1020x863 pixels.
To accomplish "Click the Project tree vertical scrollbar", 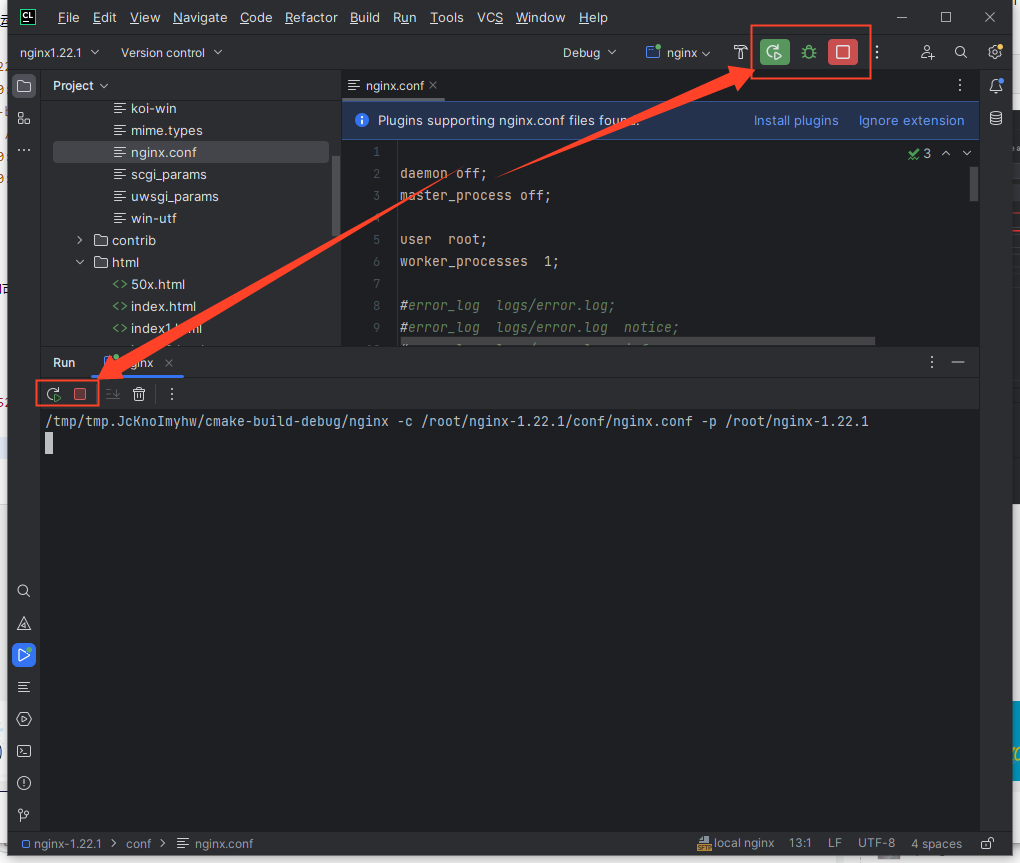I will tap(336, 195).
